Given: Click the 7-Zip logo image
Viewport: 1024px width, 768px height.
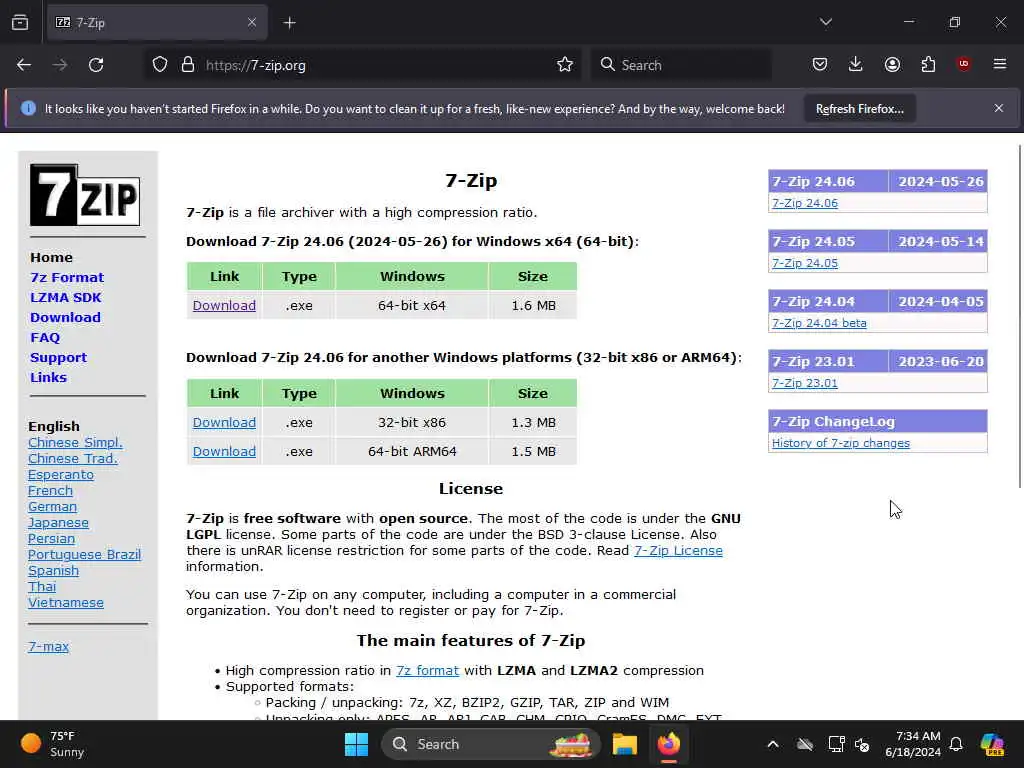Looking at the screenshot, I should point(85,195).
